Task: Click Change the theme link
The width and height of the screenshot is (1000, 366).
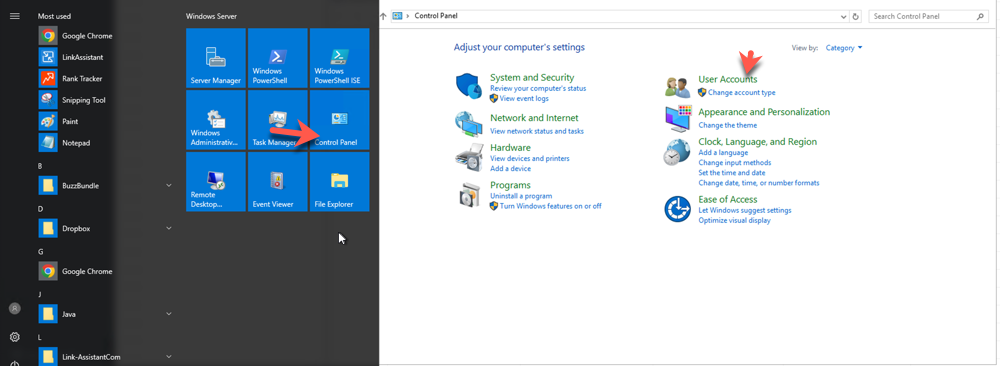Action: pyautogui.click(x=728, y=126)
